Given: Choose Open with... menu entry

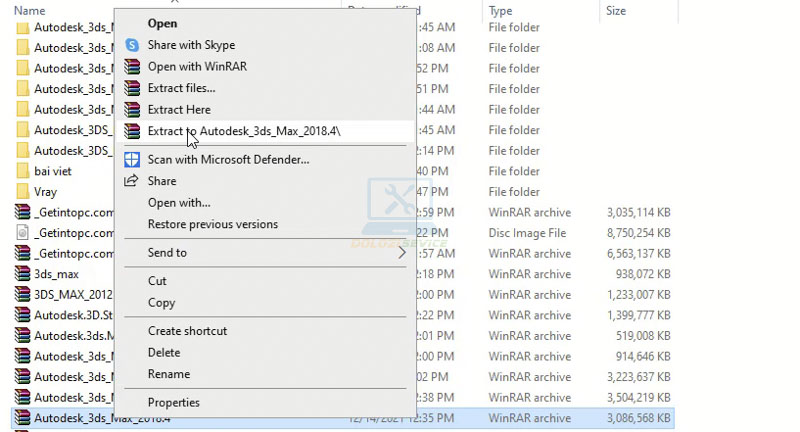Looking at the screenshot, I should (178, 203).
